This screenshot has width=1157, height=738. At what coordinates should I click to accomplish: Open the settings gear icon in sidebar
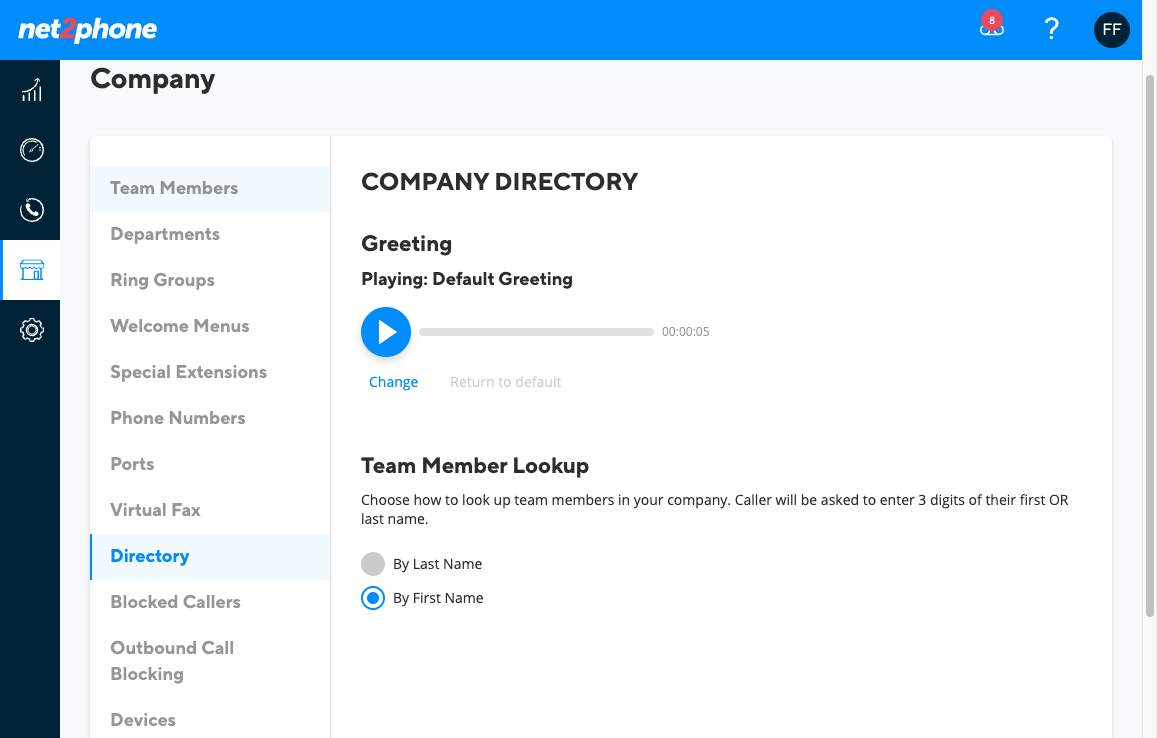(31, 330)
